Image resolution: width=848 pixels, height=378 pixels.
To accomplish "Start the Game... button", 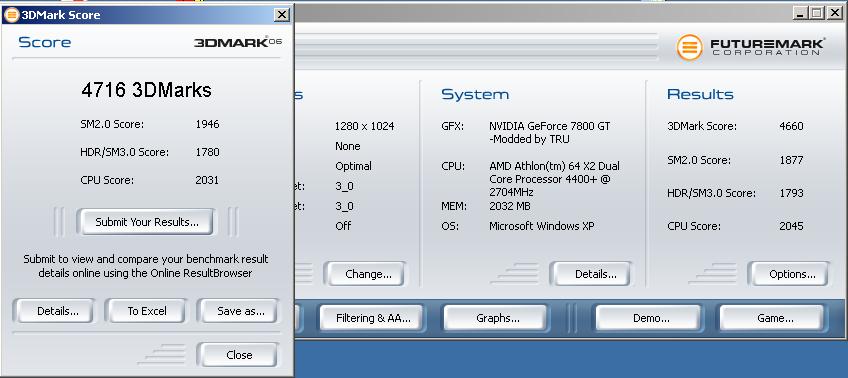I will pyautogui.click(x=772, y=318).
